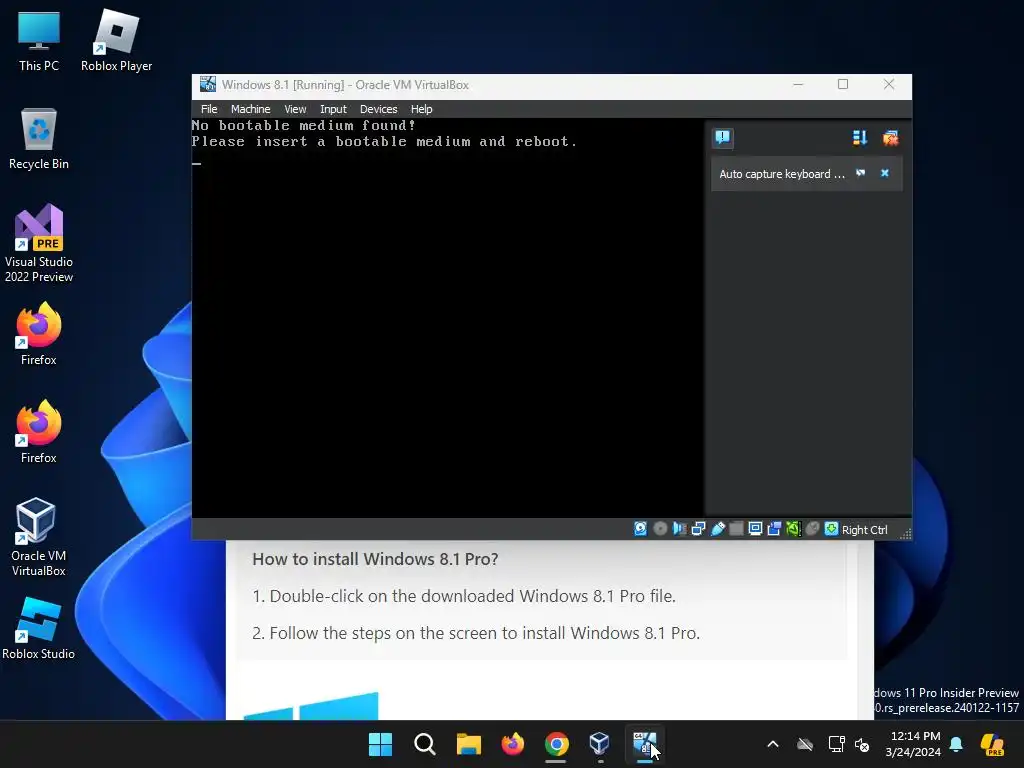Click mouse integration status icon
Screen dimensions: 1024x768
pyautogui.click(x=812, y=529)
